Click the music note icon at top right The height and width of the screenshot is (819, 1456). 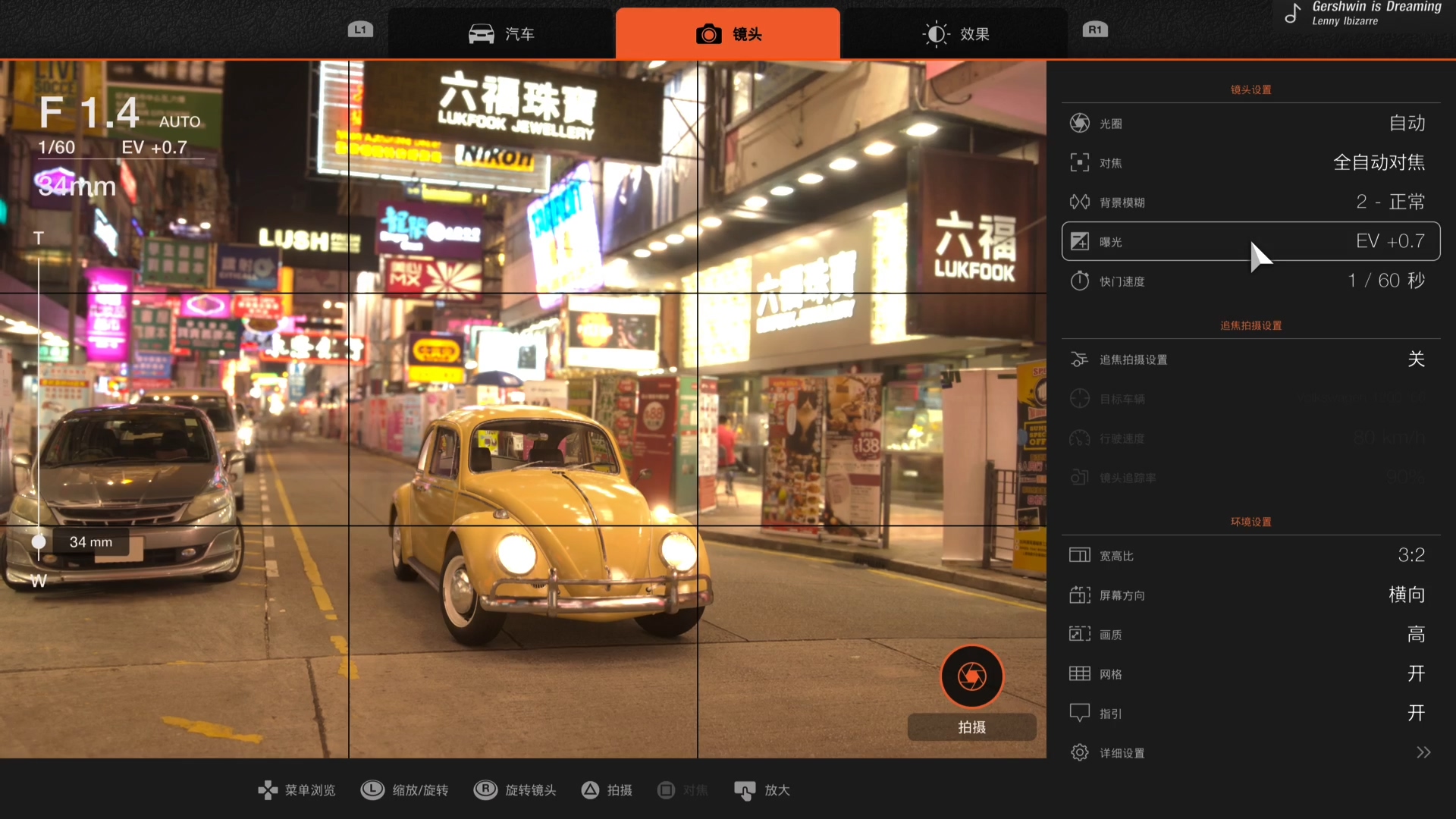coord(1292,13)
